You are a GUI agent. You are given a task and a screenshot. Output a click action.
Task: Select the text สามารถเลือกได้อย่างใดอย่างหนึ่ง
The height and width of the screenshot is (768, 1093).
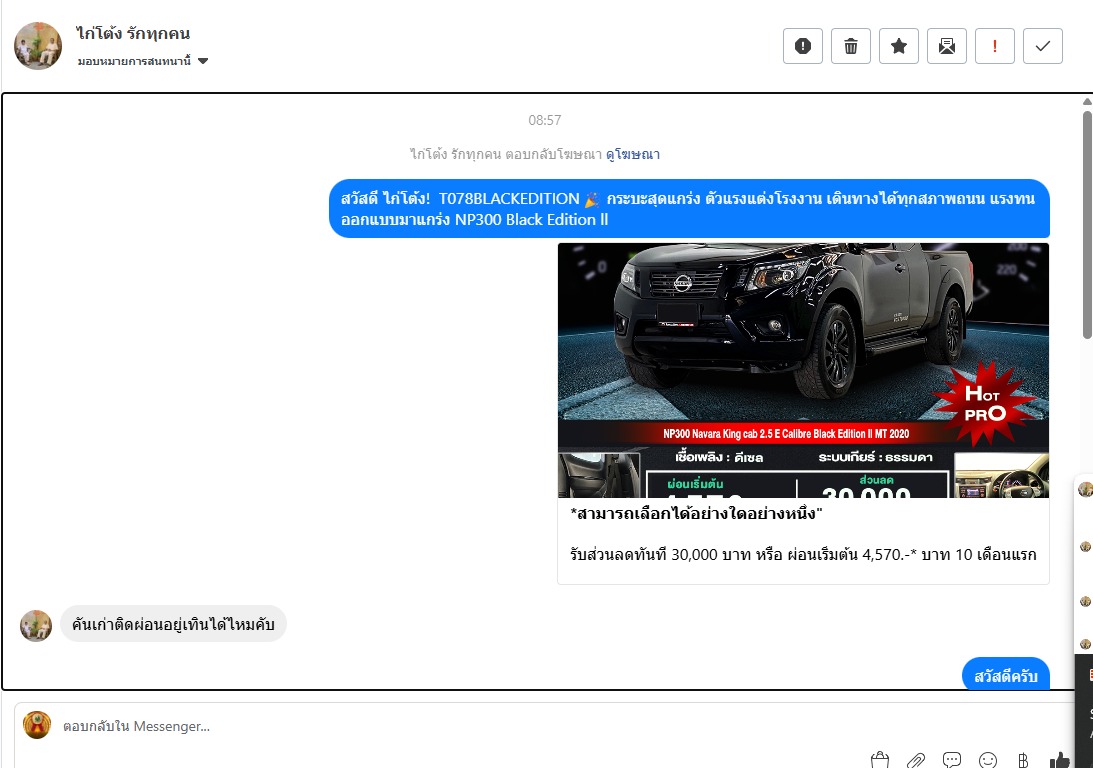coord(697,514)
